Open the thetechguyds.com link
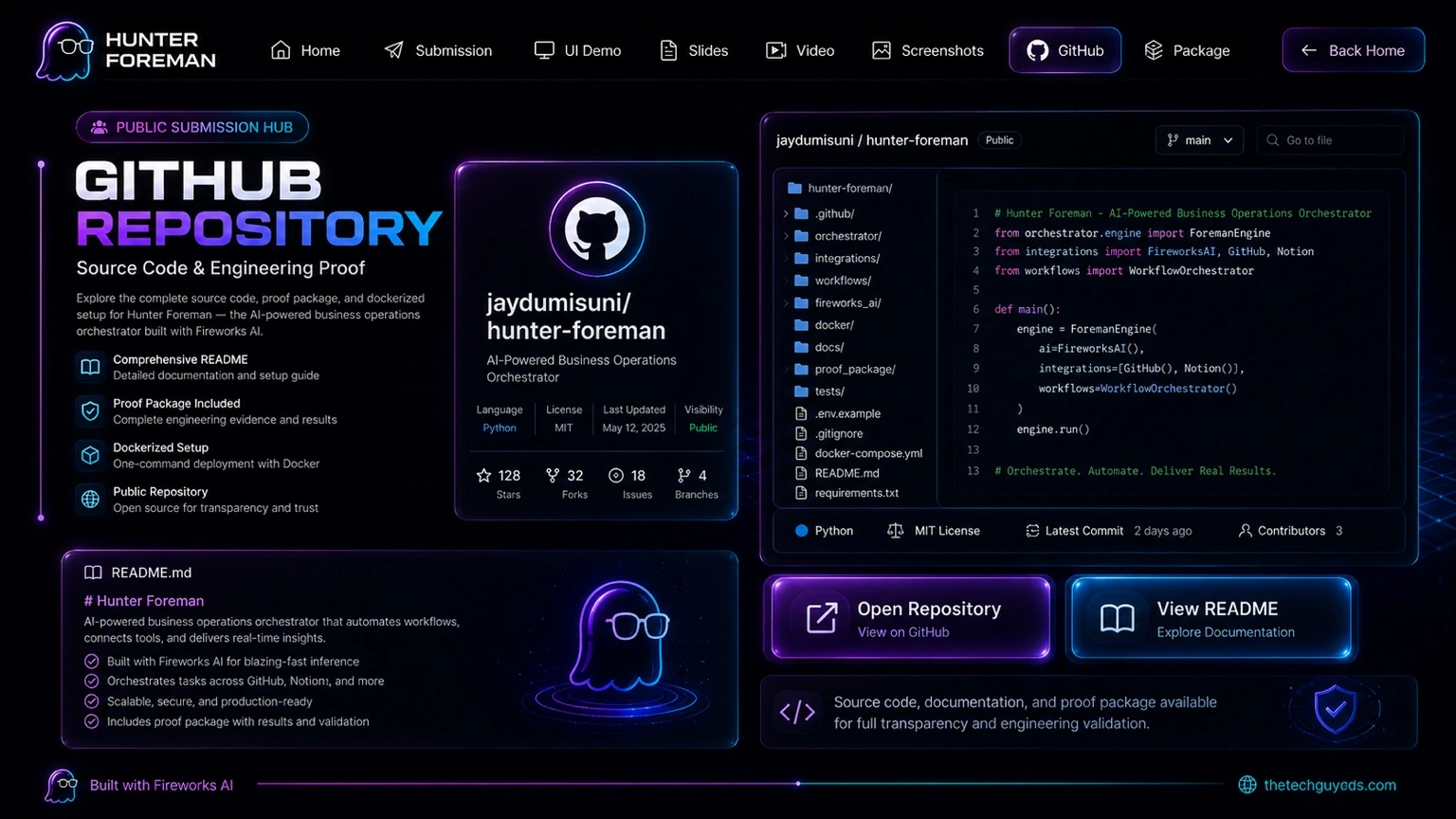The width and height of the screenshot is (1456, 819). [x=1330, y=785]
